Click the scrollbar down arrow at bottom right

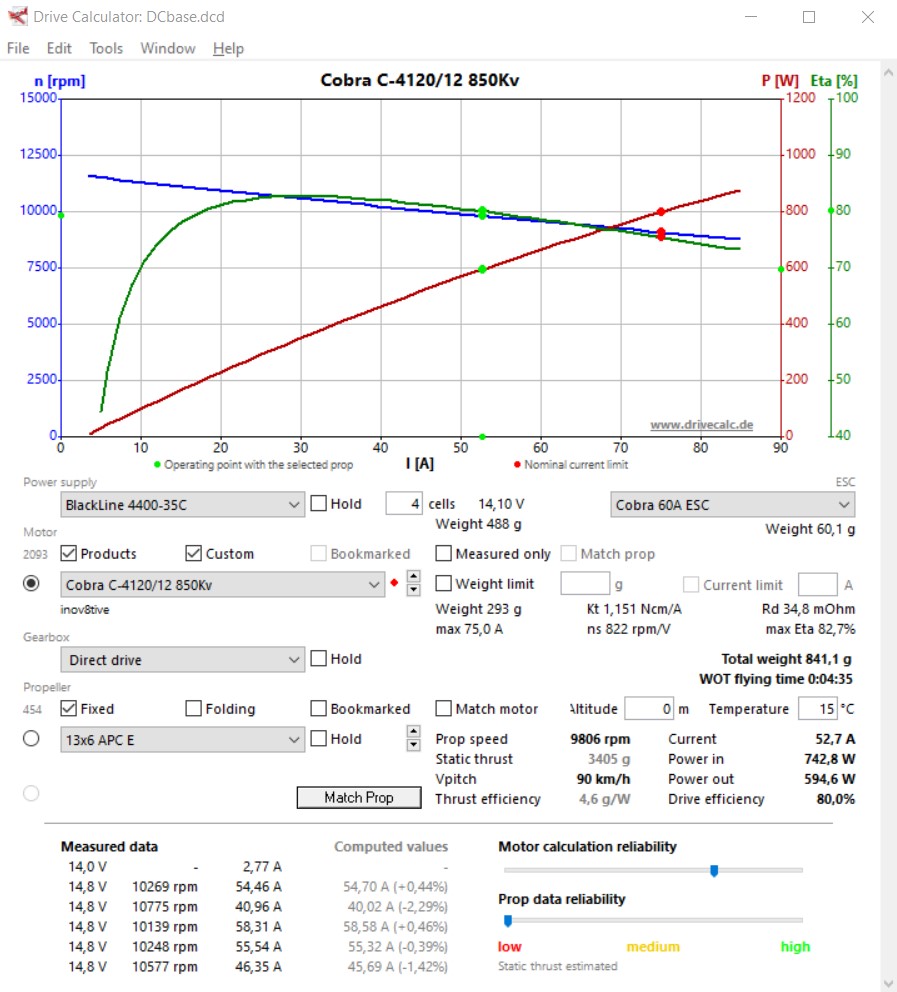pyautogui.click(x=886, y=981)
